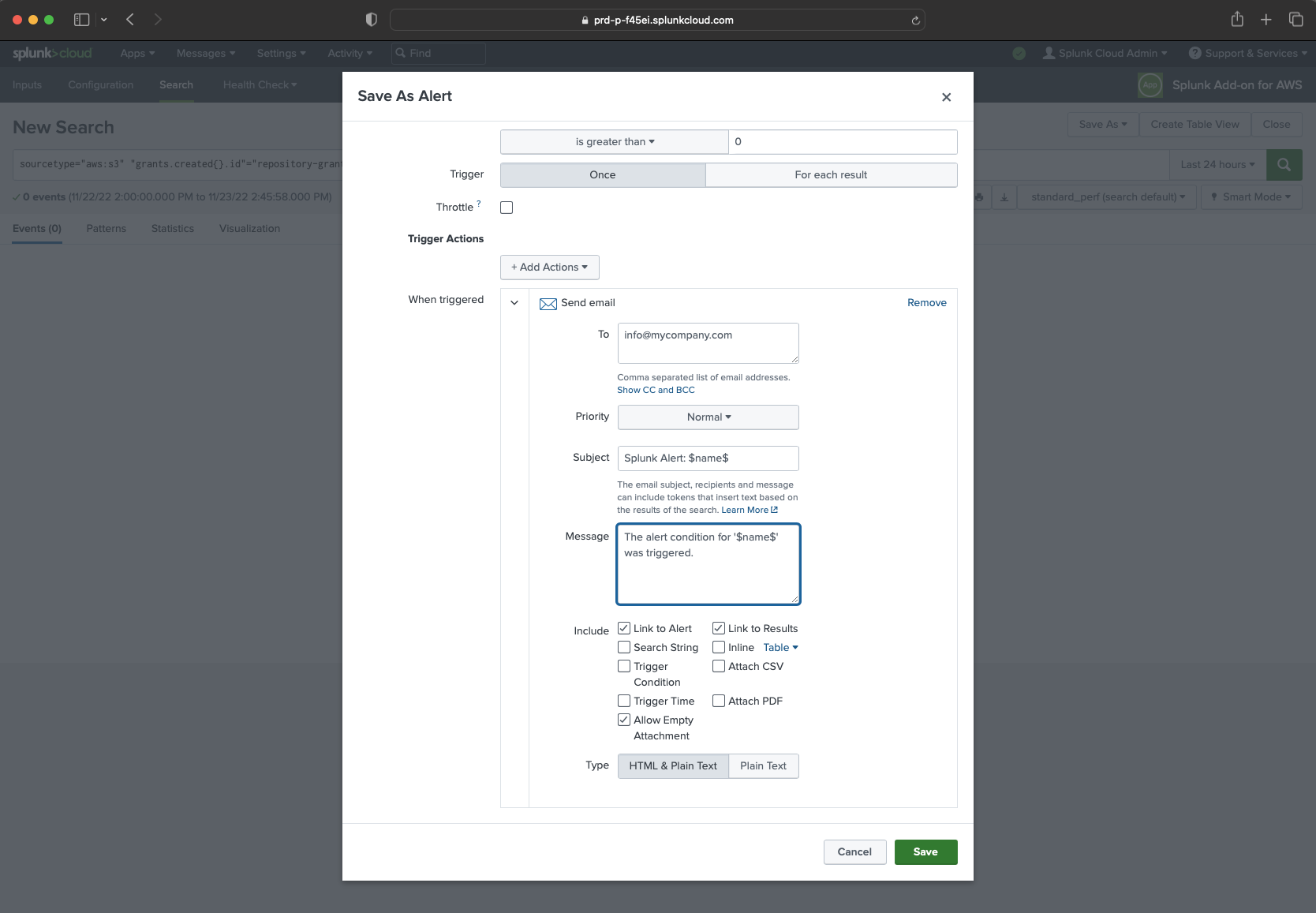1316x913 pixels.
Task: Click the Message text area
Action: [708, 564]
